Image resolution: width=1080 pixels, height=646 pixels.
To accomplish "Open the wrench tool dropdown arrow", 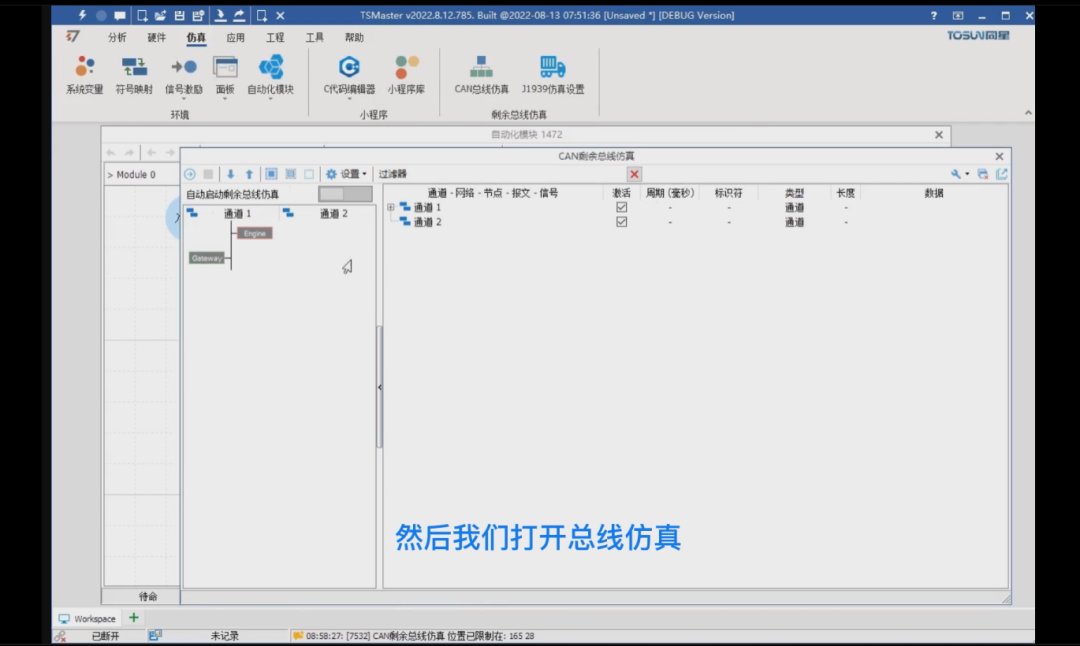I will pos(967,174).
